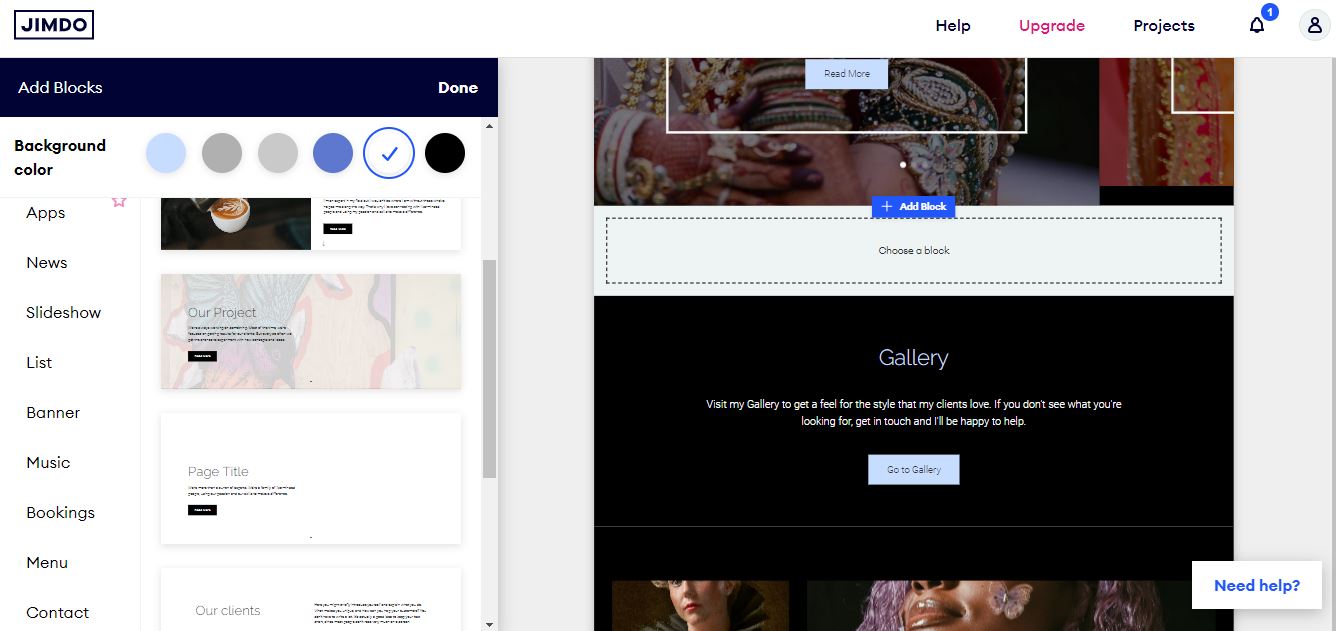The width and height of the screenshot is (1336, 631).
Task: Click the pink star next to Apps
Action: (x=119, y=201)
